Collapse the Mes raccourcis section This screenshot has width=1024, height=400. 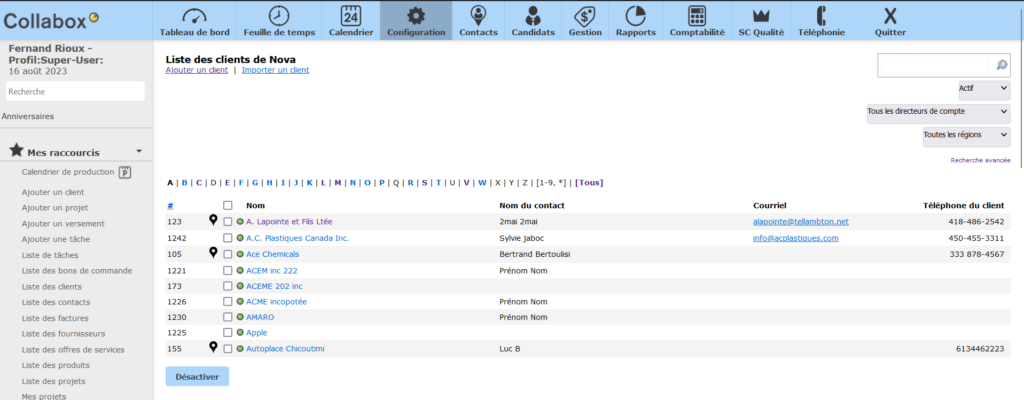tap(138, 152)
